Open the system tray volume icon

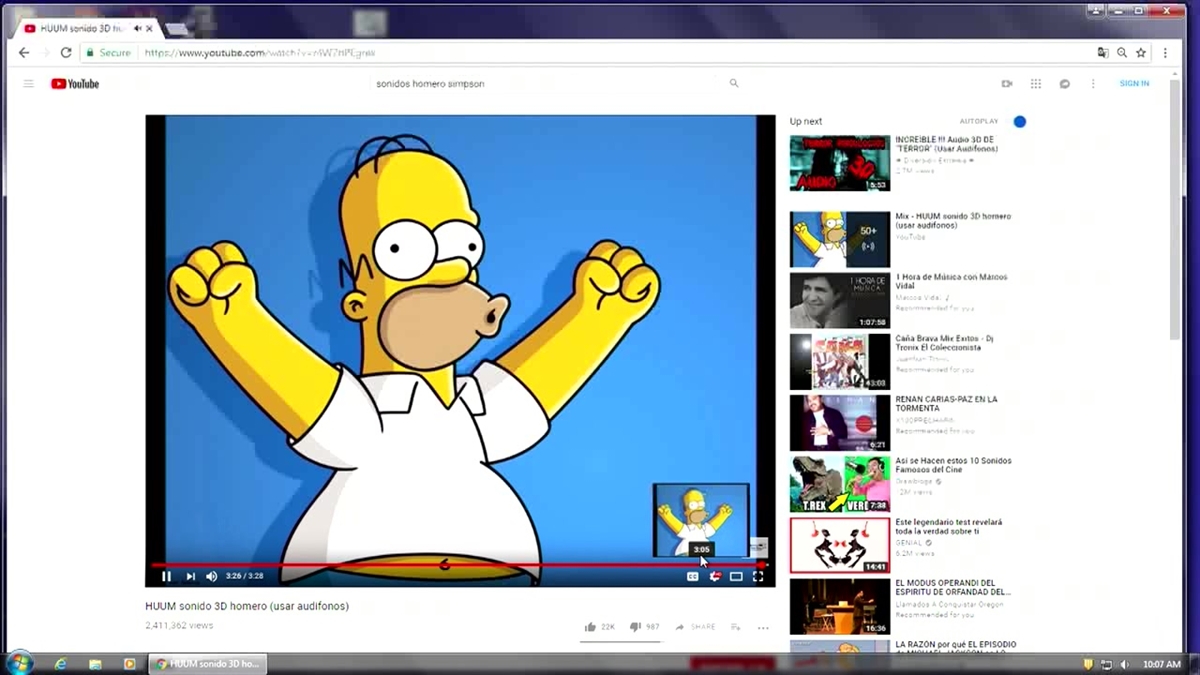point(1125,664)
